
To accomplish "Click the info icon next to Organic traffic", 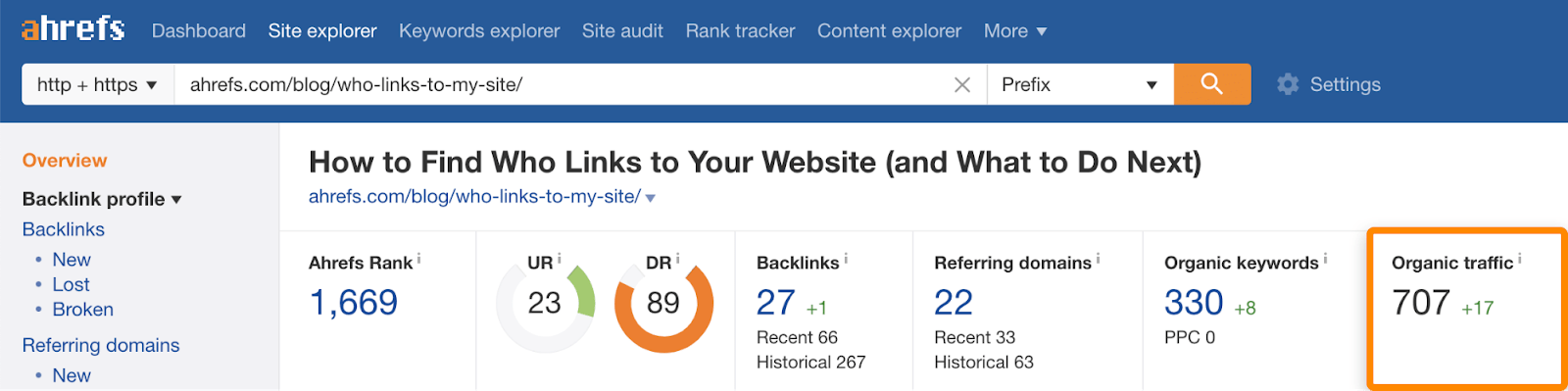I will pos(1520,259).
